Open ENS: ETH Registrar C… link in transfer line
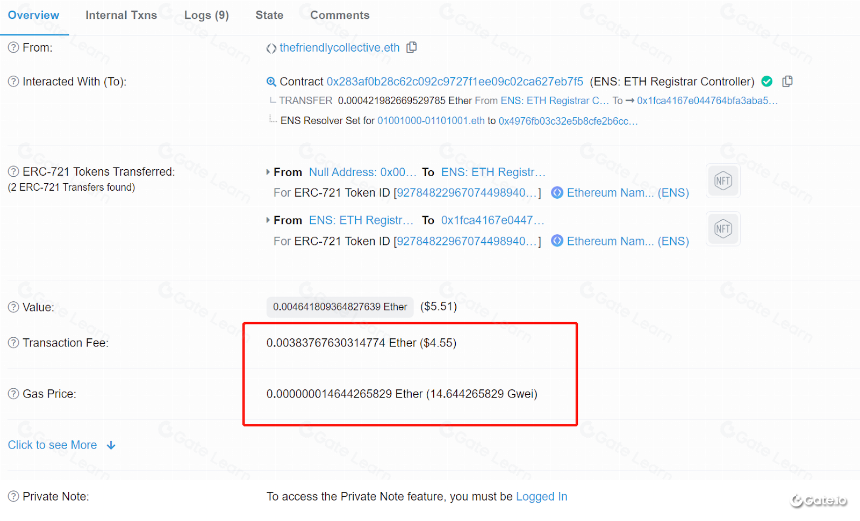 pos(555,101)
